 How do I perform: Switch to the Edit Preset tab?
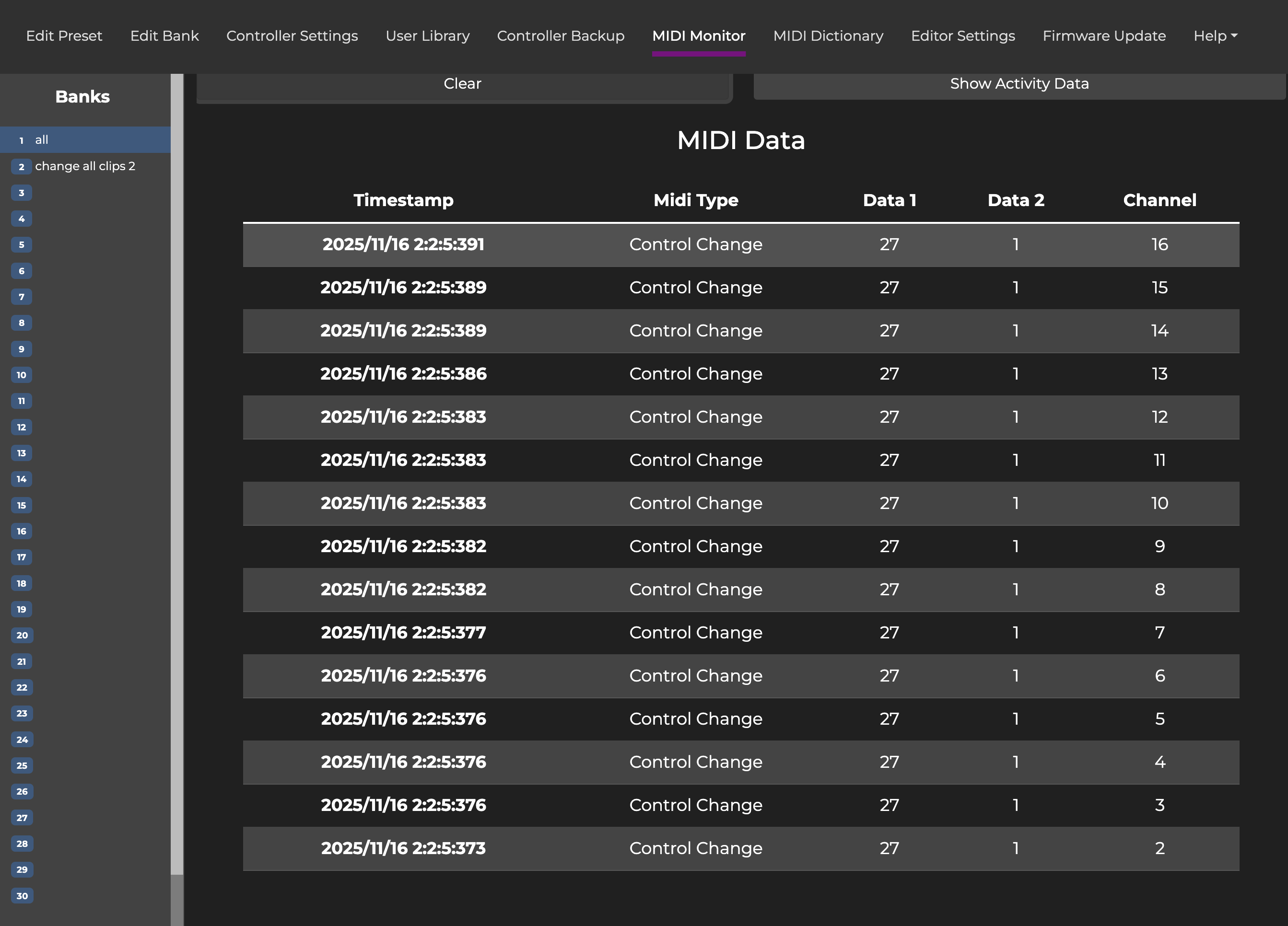[x=64, y=36]
